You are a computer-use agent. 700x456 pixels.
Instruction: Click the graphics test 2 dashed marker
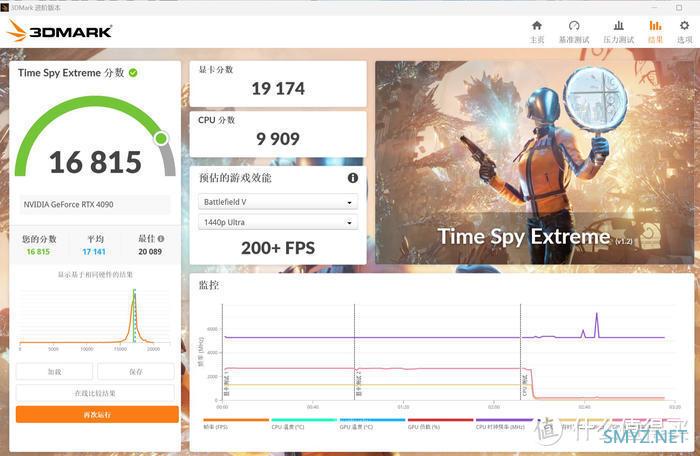click(354, 352)
